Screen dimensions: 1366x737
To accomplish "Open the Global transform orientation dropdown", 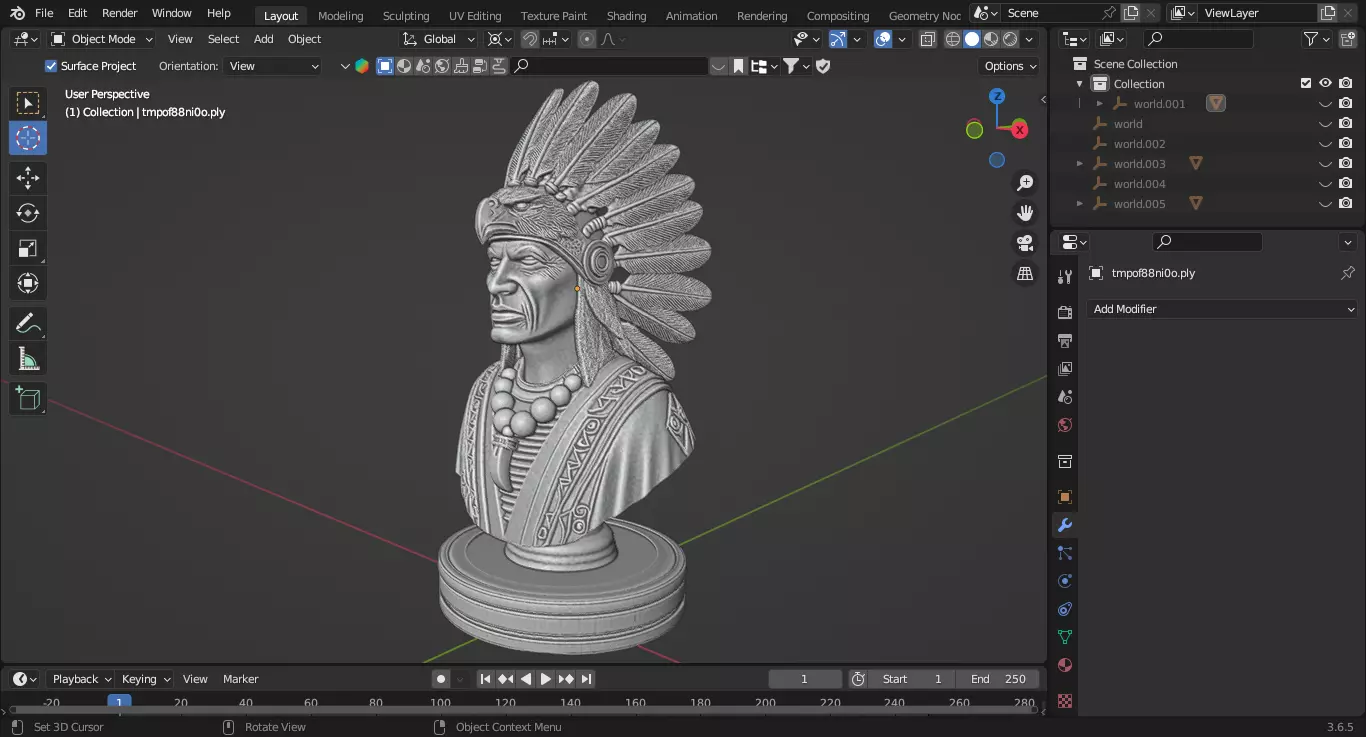I will pos(440,39).
